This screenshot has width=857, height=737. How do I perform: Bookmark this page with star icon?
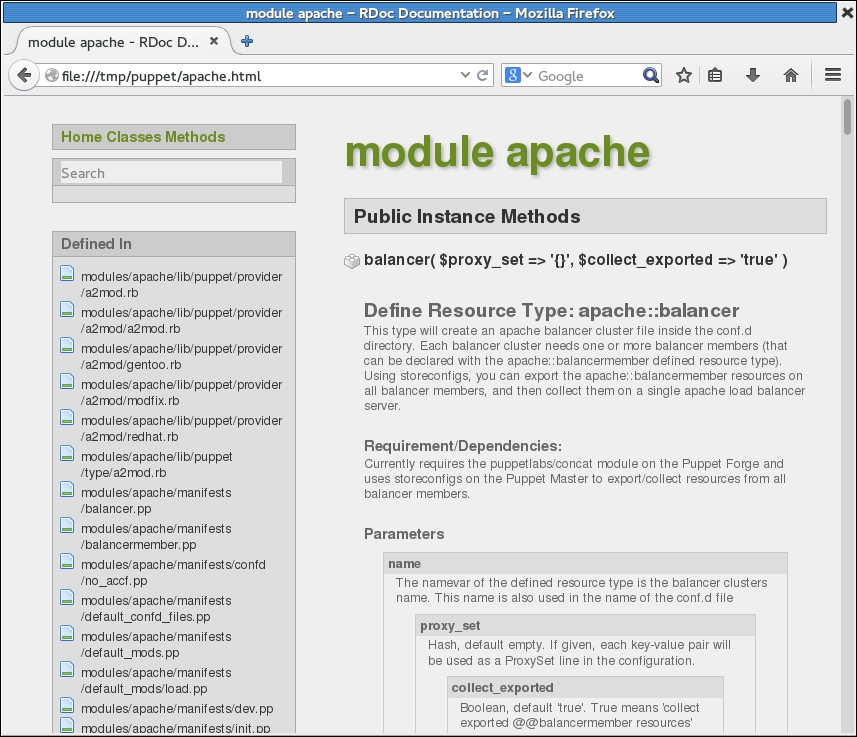[x=684, y=75]
